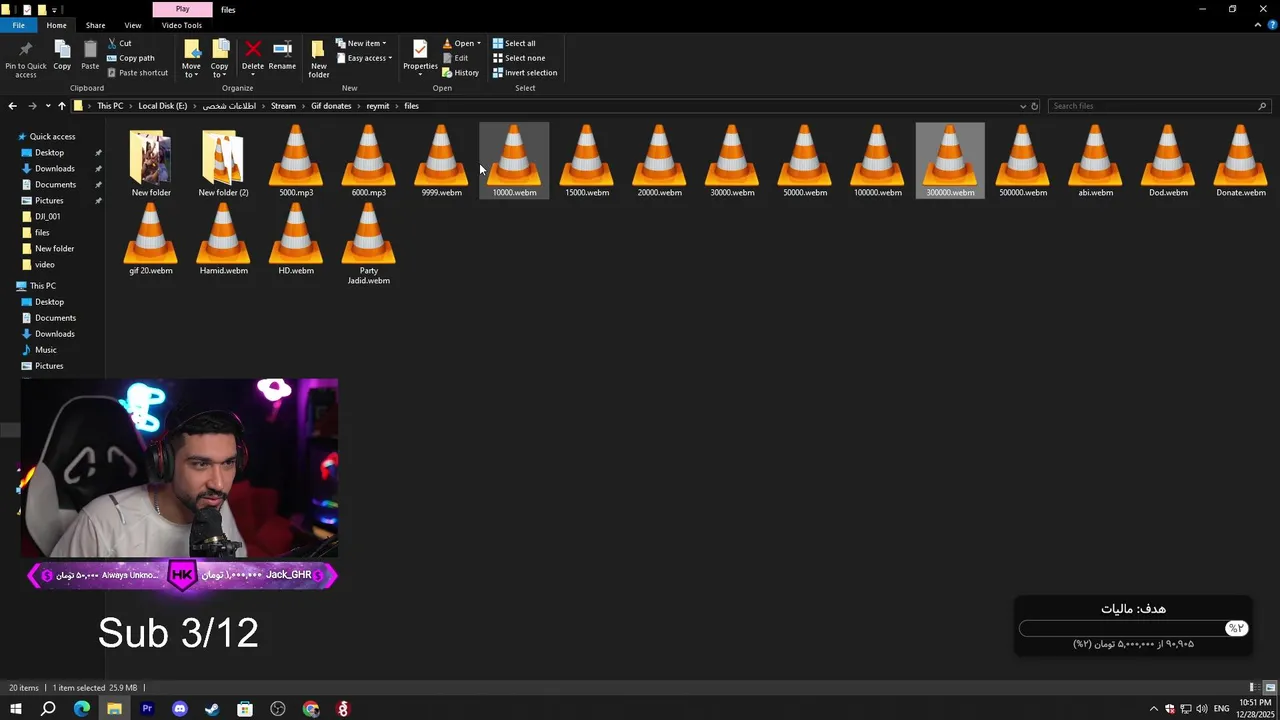
Task: Select the Party Jadid.webm file
Action: (x=368, y=243)
